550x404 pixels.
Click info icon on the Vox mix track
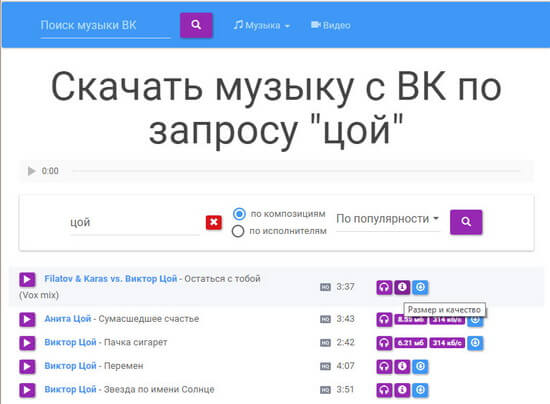pos(402,288)
